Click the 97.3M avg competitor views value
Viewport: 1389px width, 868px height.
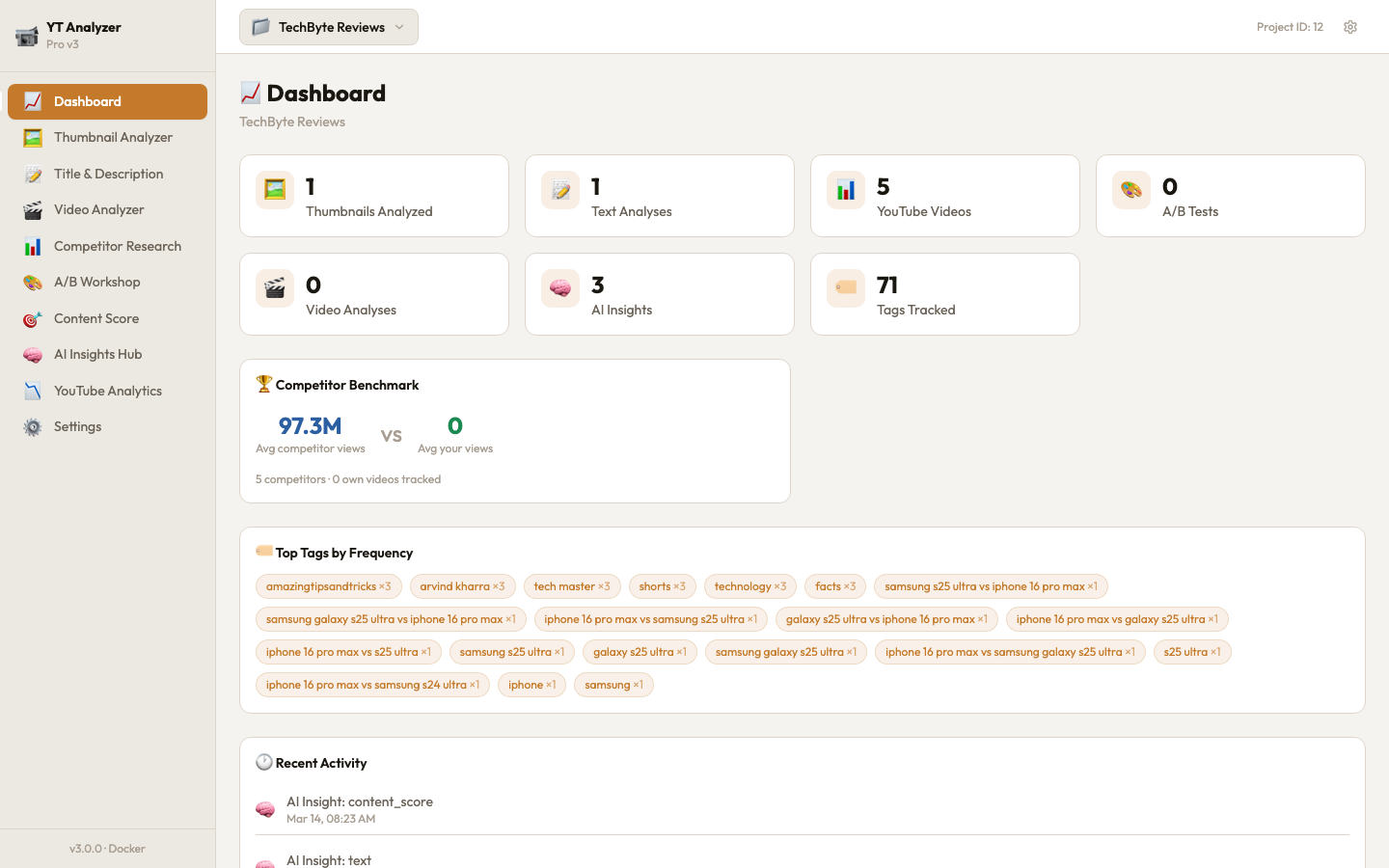pyautogui.click(x=311, y=425)
